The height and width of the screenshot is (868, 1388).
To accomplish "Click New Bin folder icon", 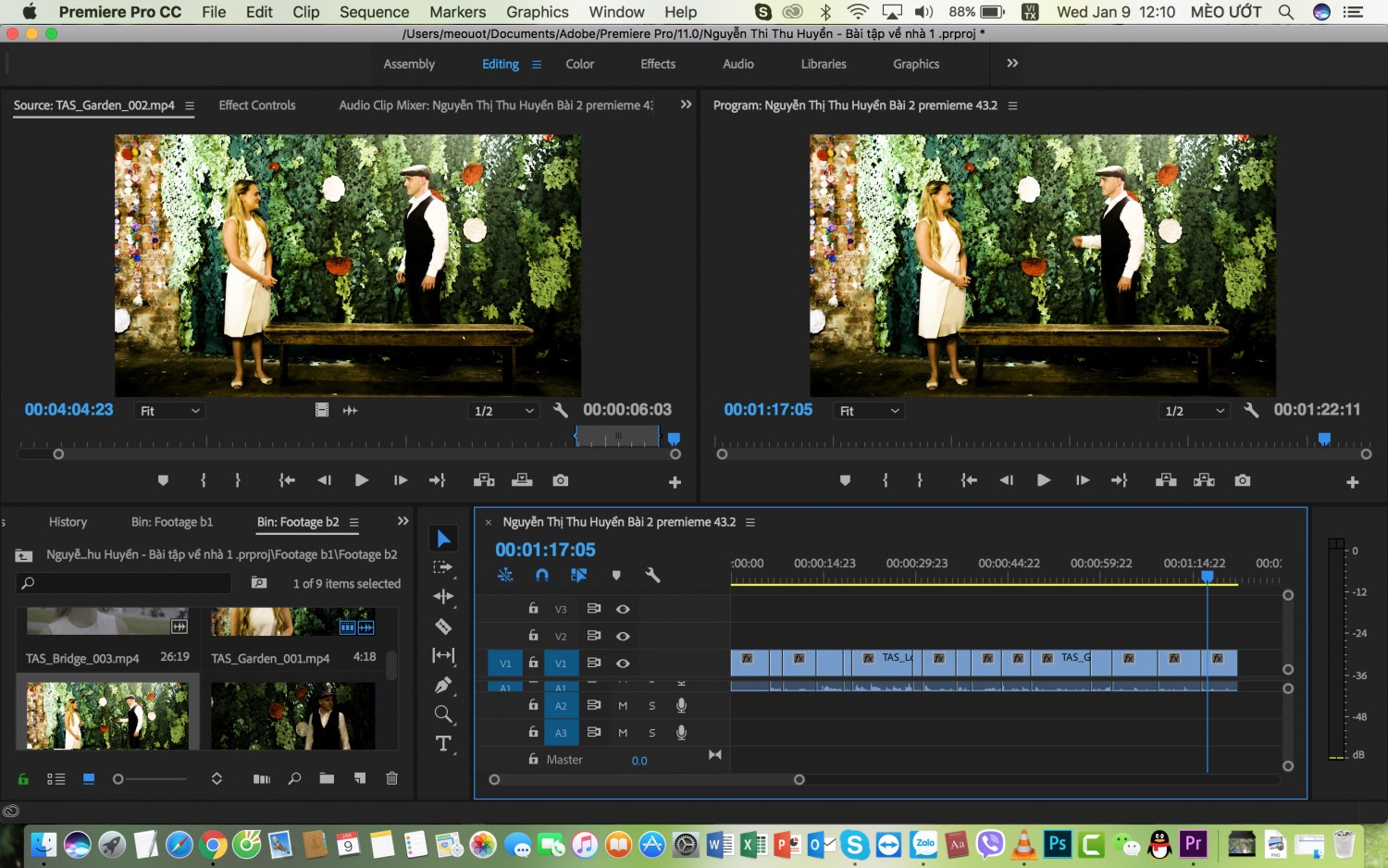I will 327,778.
